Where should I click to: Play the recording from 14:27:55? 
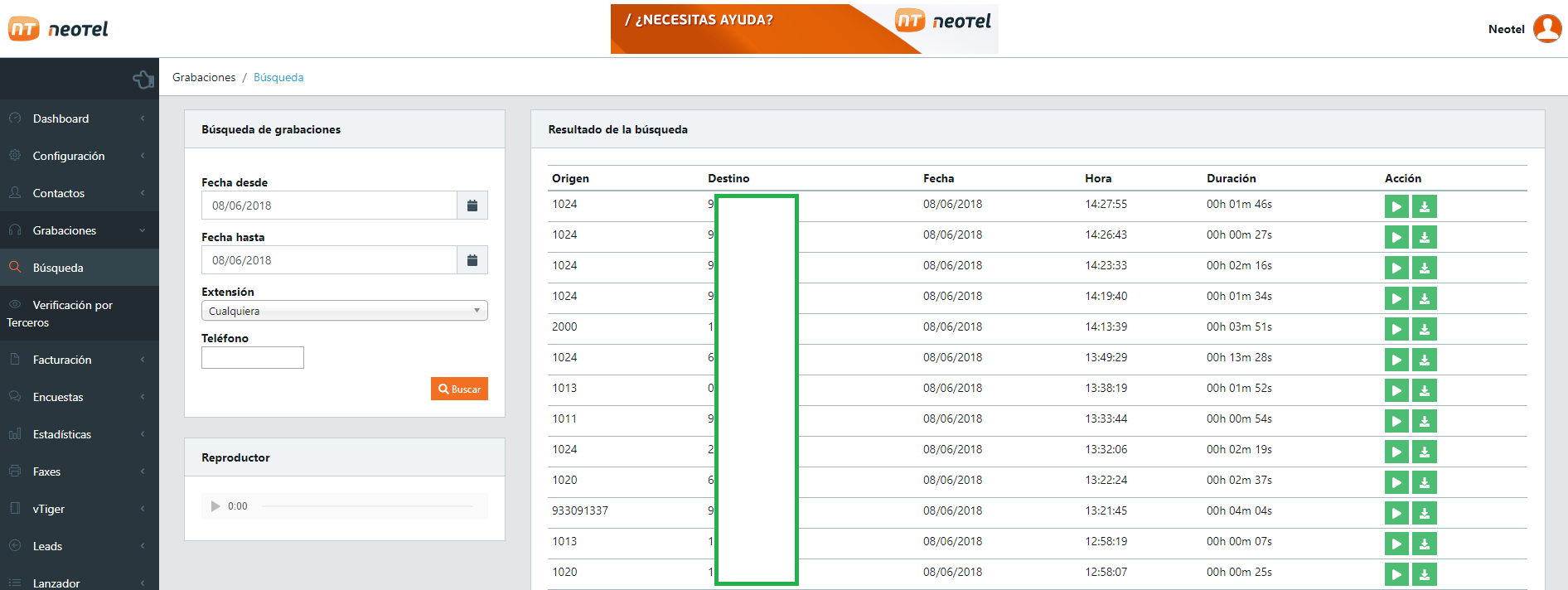coord(1396,206)
